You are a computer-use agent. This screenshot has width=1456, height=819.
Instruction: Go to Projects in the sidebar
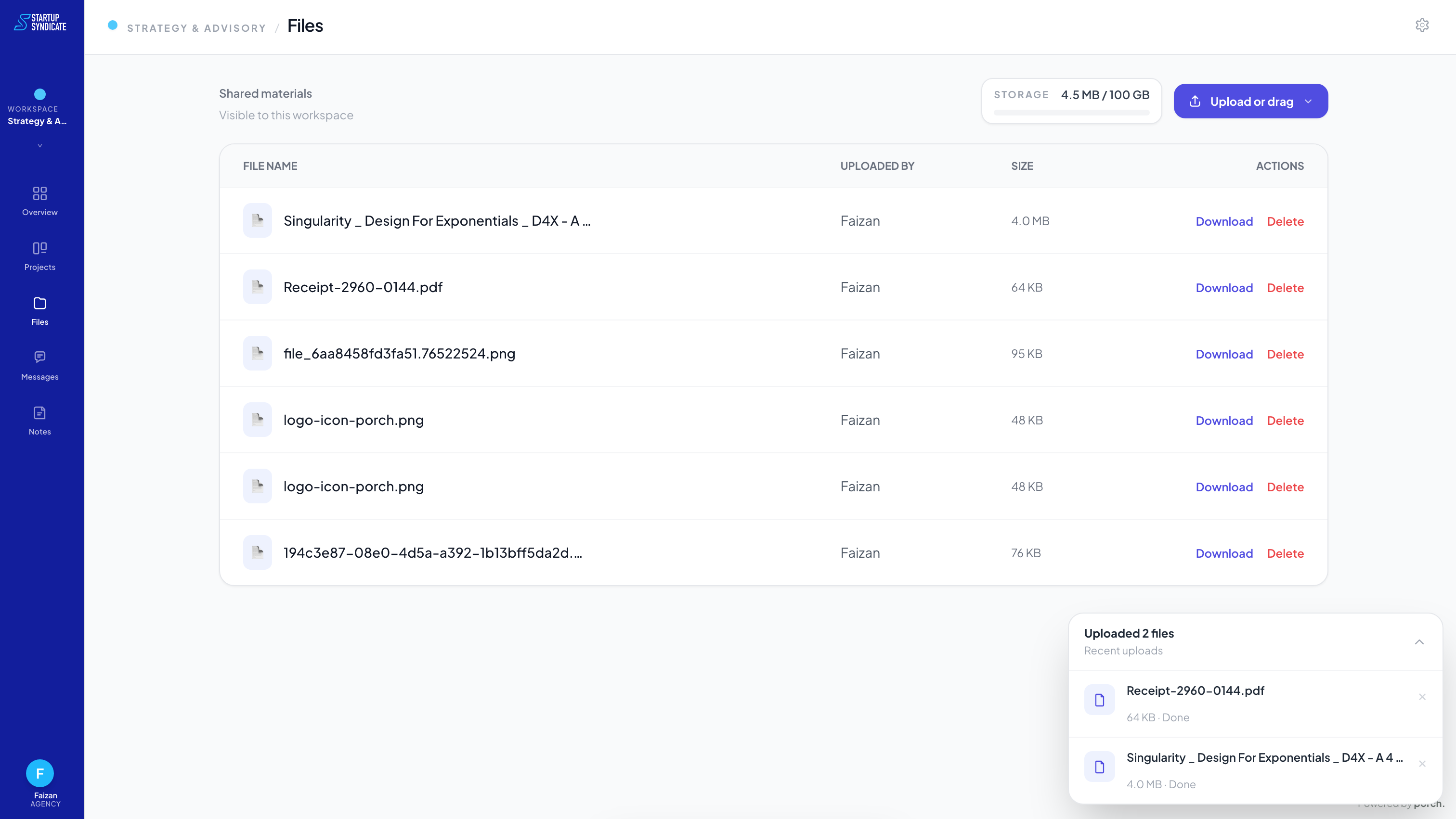39,256
